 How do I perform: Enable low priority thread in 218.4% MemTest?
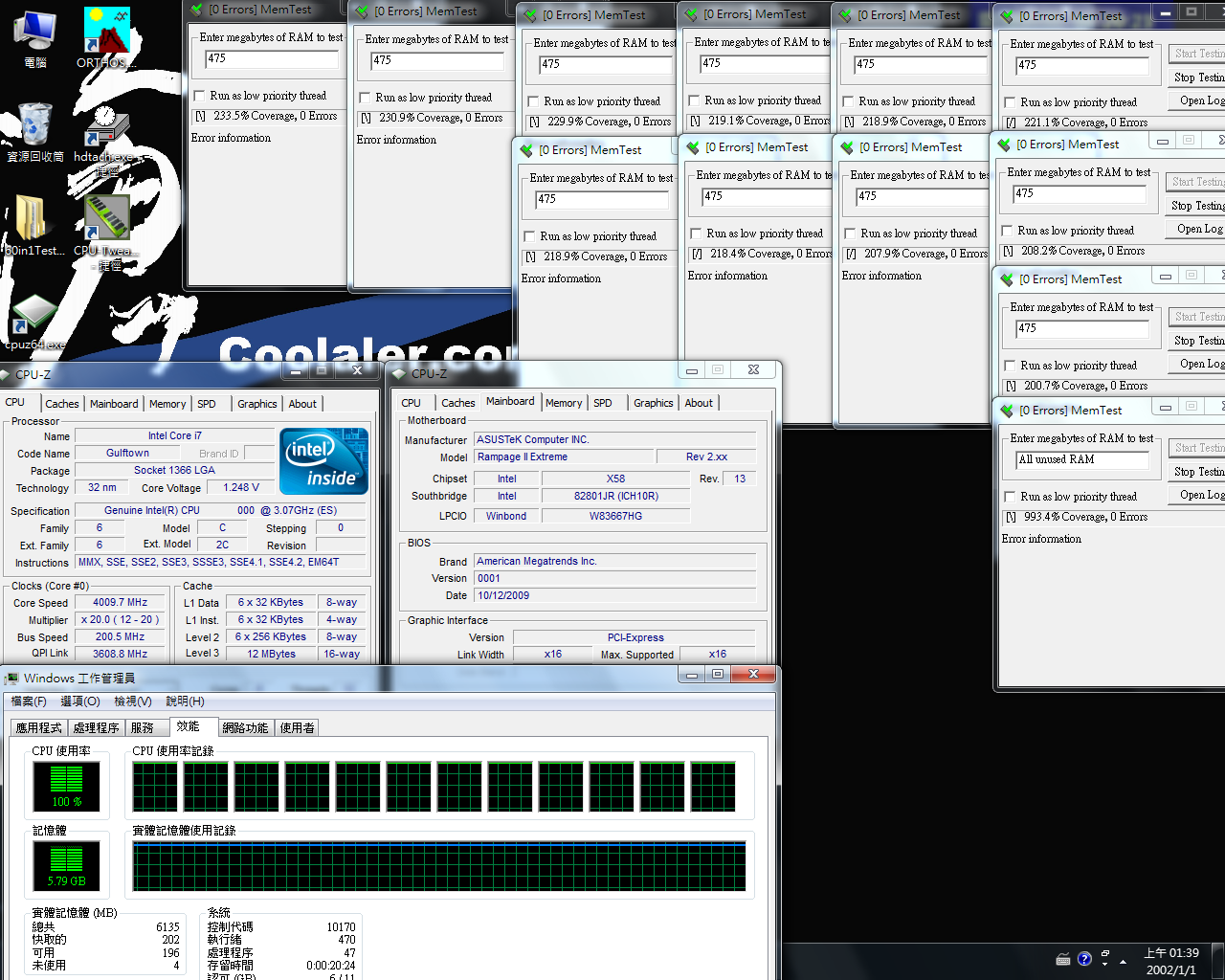coord(696,234)
